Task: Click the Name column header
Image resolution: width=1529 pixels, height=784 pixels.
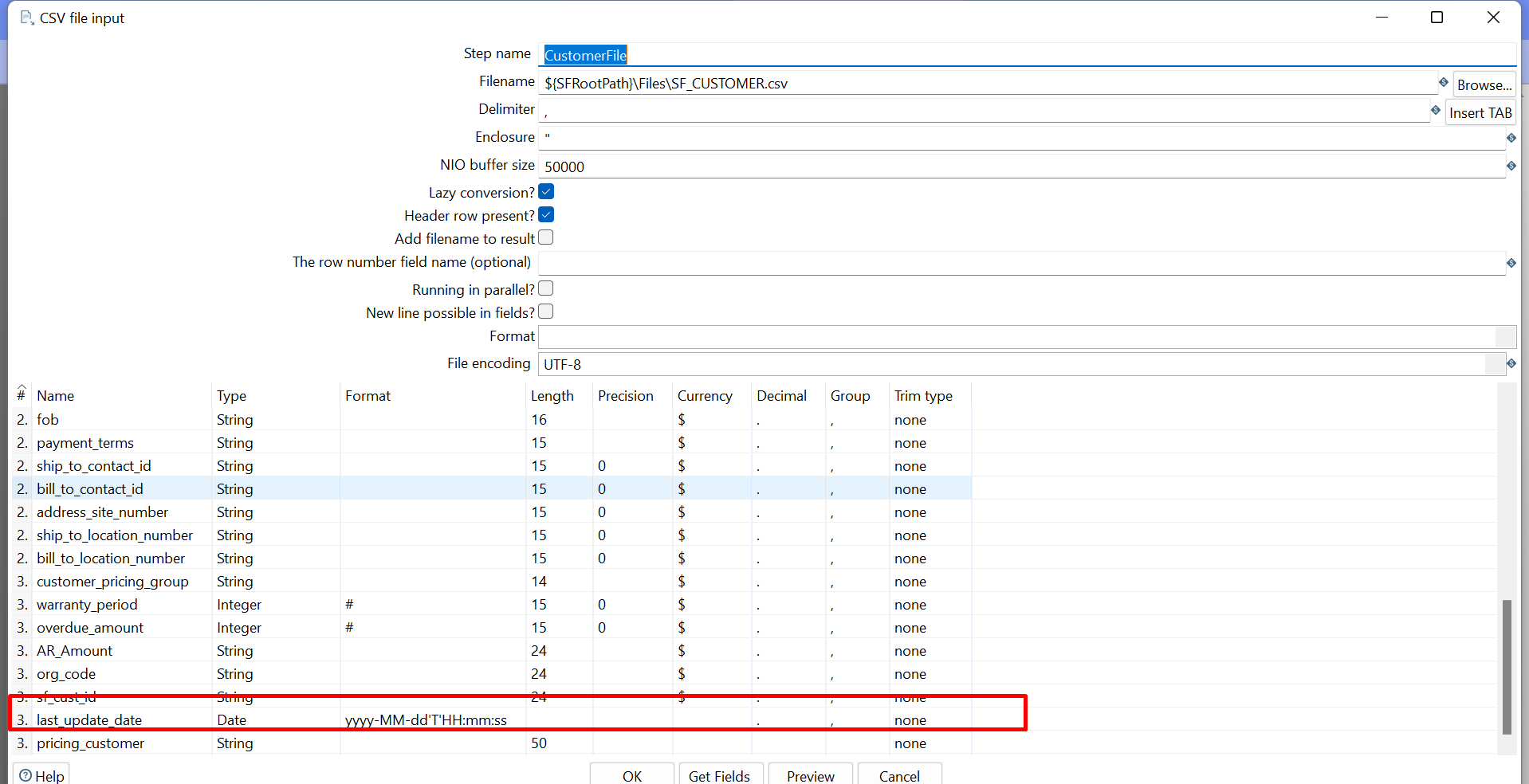Action: pos(56,396)
